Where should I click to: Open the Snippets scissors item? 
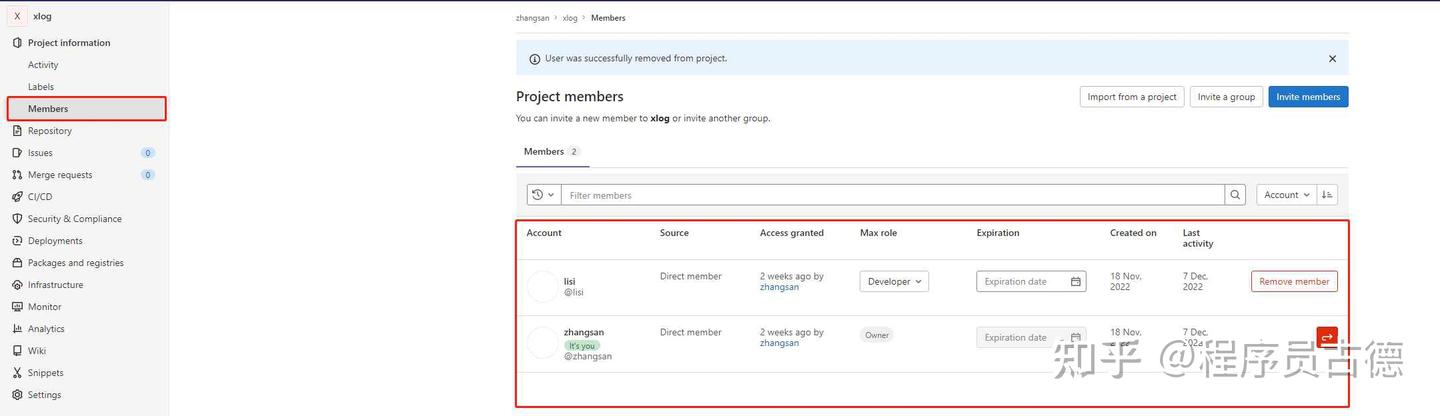(x=45, y=373)
